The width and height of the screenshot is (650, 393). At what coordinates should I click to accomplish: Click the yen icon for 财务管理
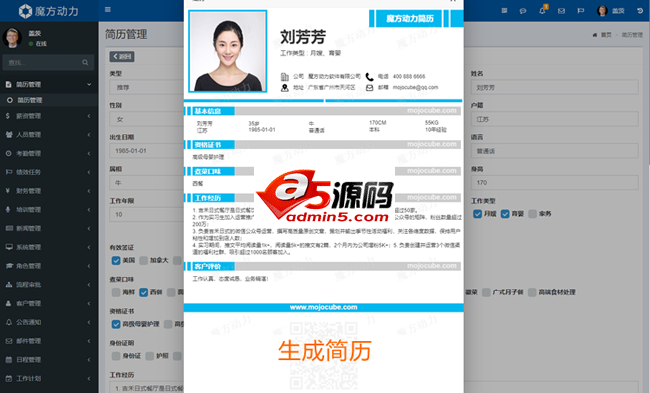8,191
